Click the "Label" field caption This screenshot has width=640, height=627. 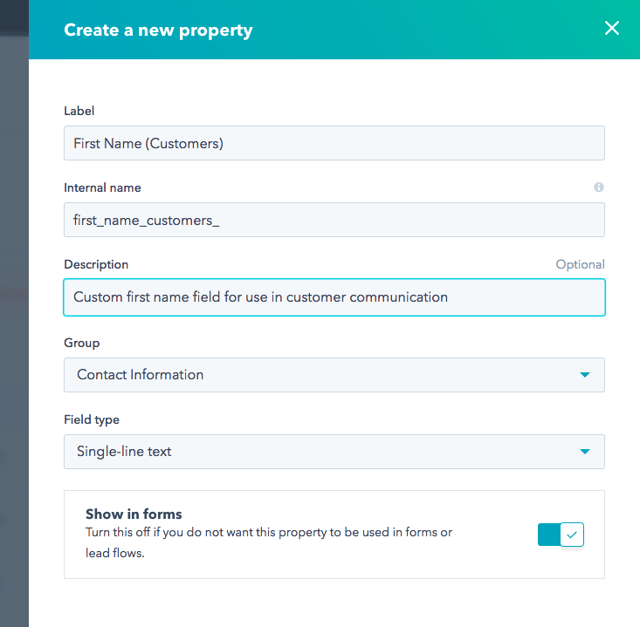coord(79,111)
